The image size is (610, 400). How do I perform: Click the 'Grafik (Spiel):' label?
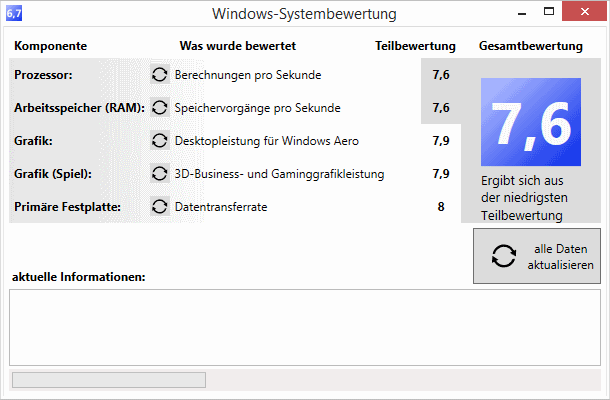[53, 174]
